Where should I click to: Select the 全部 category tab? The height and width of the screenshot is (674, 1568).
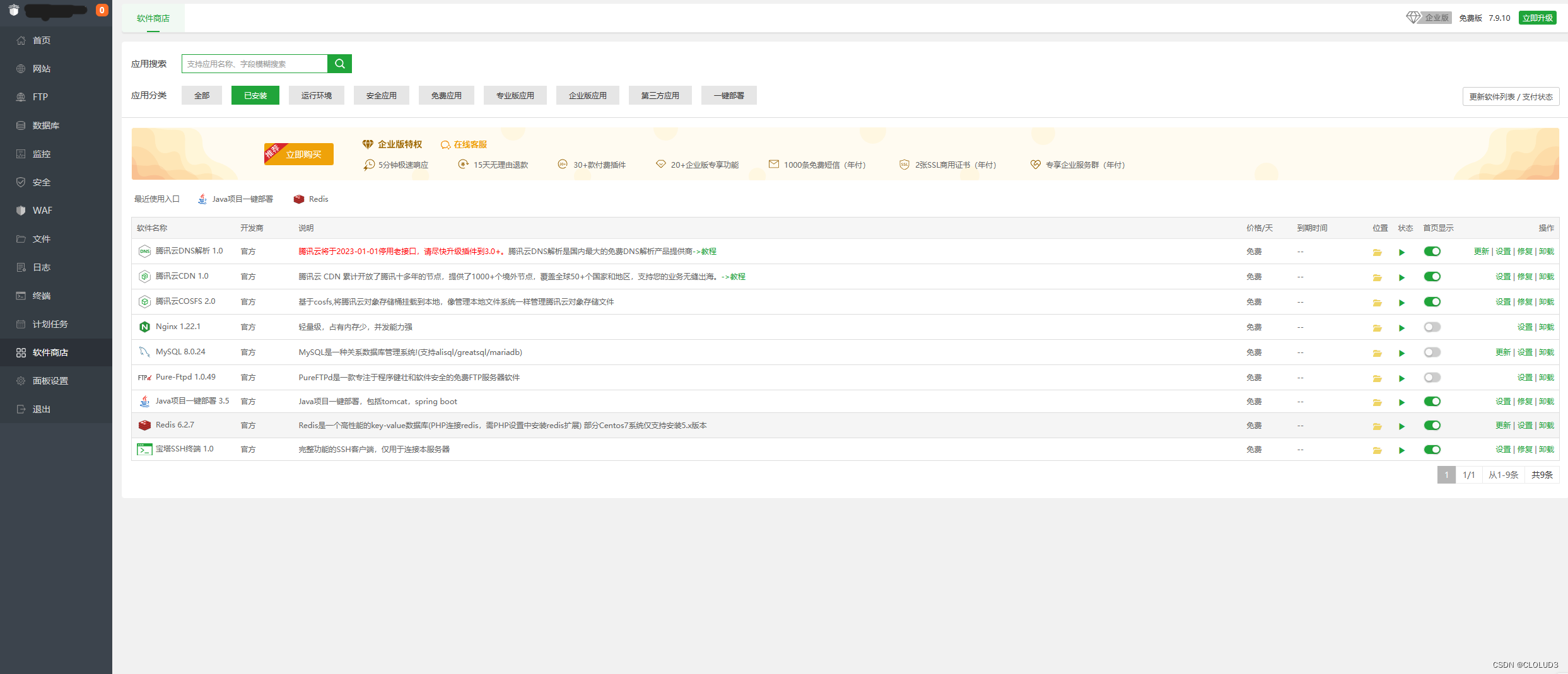tap(202, 95)
